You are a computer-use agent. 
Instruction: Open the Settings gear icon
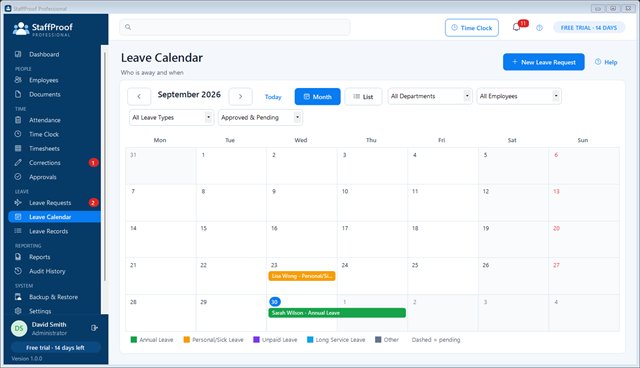pos(18,311)
